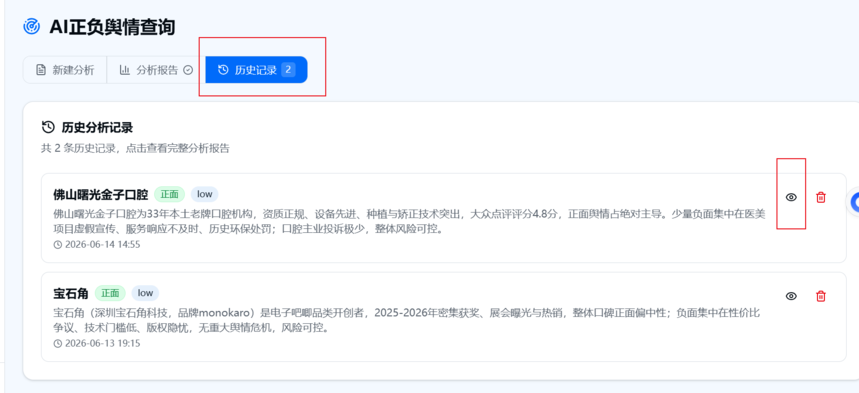Click the AI正负舆情查询 page title
This screenshot has width=859, height=393.
tap(112, 26)
